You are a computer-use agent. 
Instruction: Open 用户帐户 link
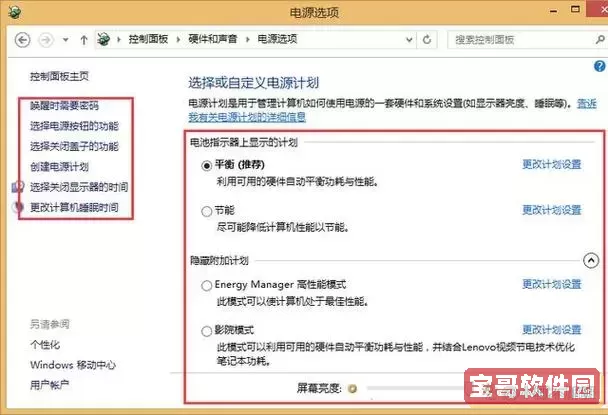tap(50, 385)
